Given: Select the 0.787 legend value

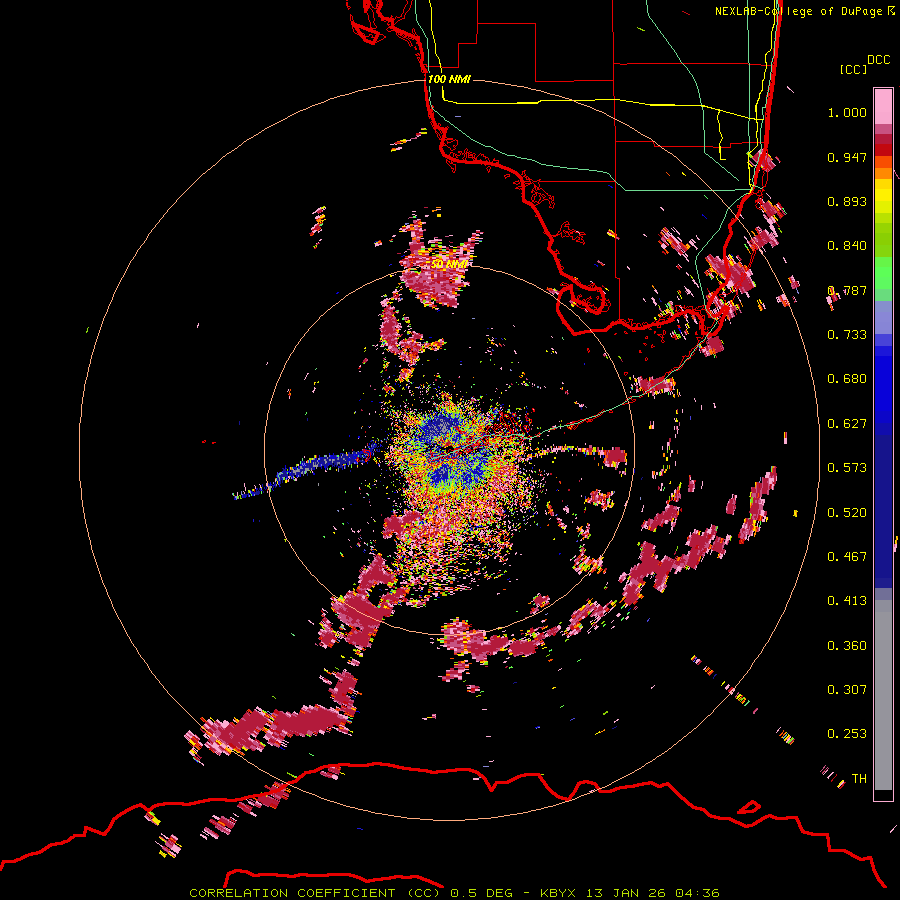Looking at the screenshot, I should 847,290.
